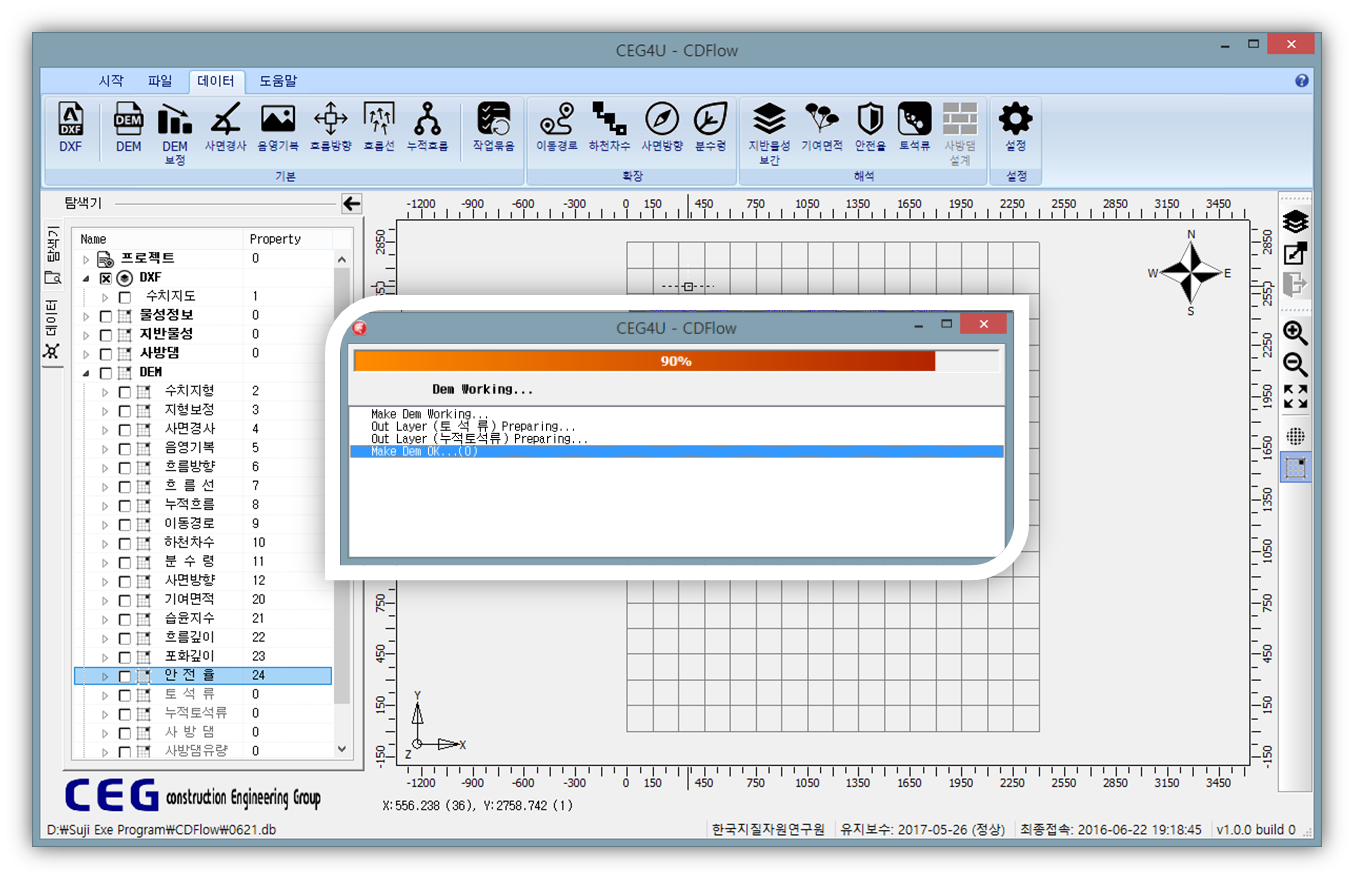
Task: Select the 사면경사 slope tool icon
Action: pos(226,119)
